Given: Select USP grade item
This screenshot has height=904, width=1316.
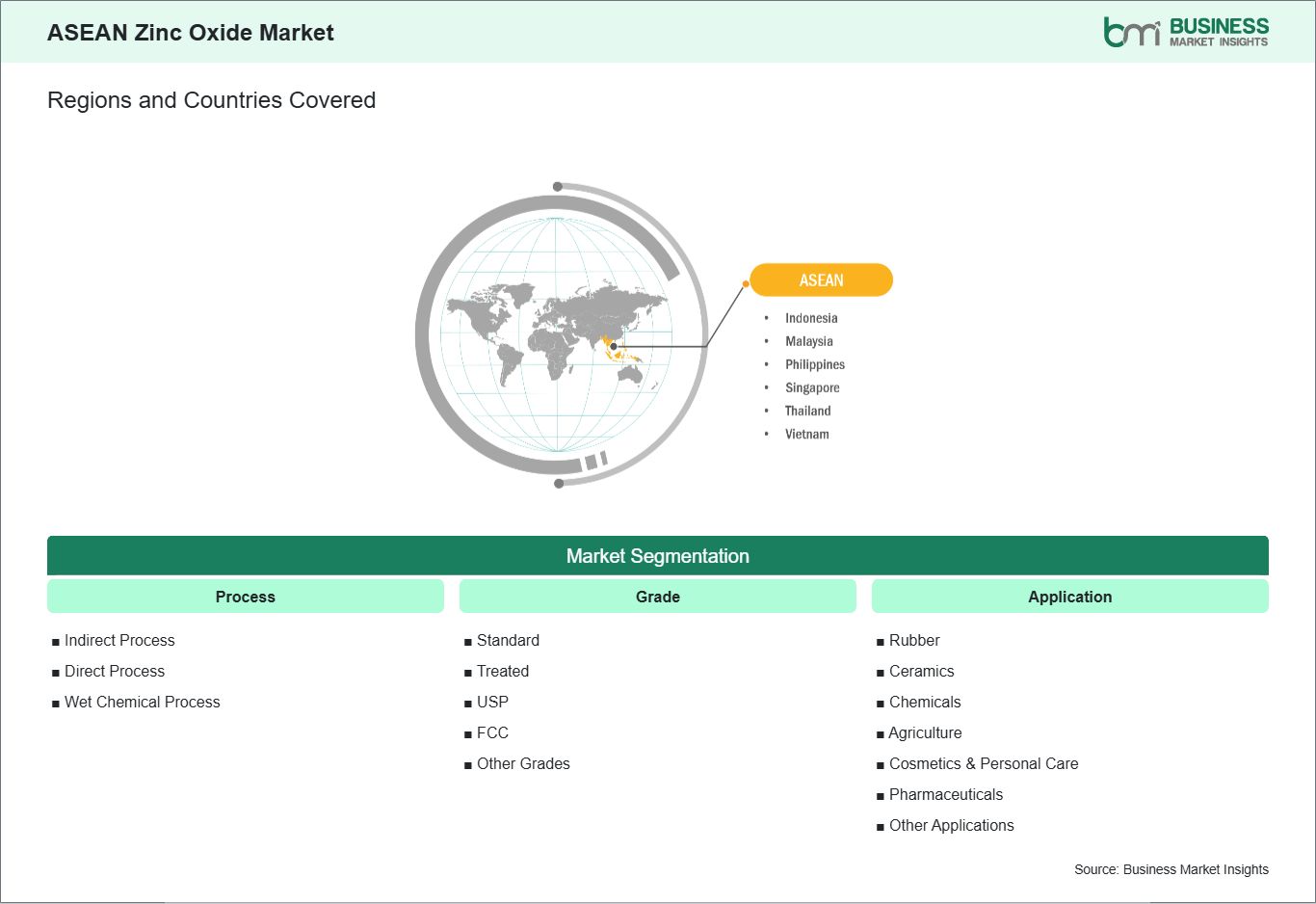Looking at the screenshot, I should coord(492,702).
